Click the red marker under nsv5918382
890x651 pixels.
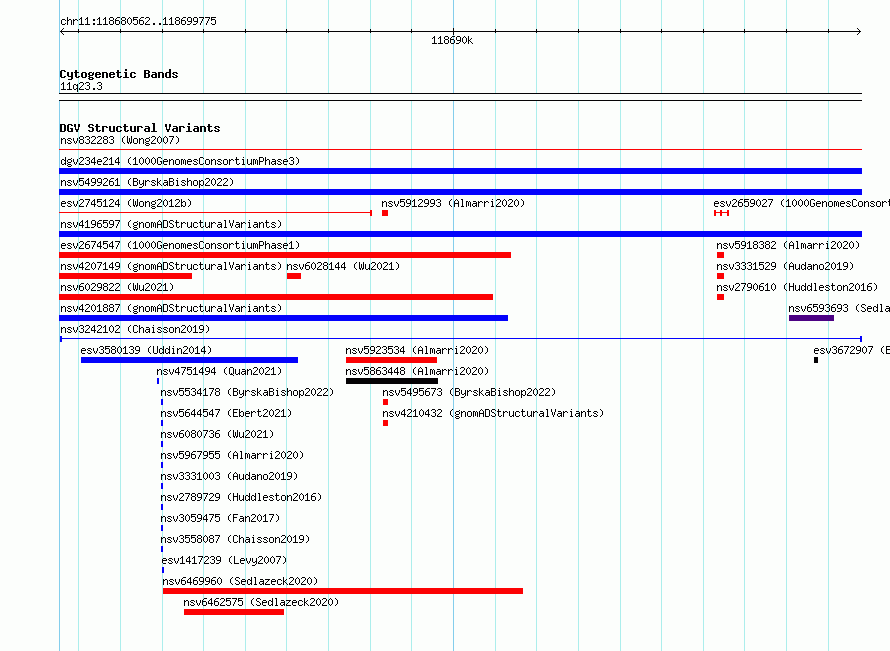point(720,255)
